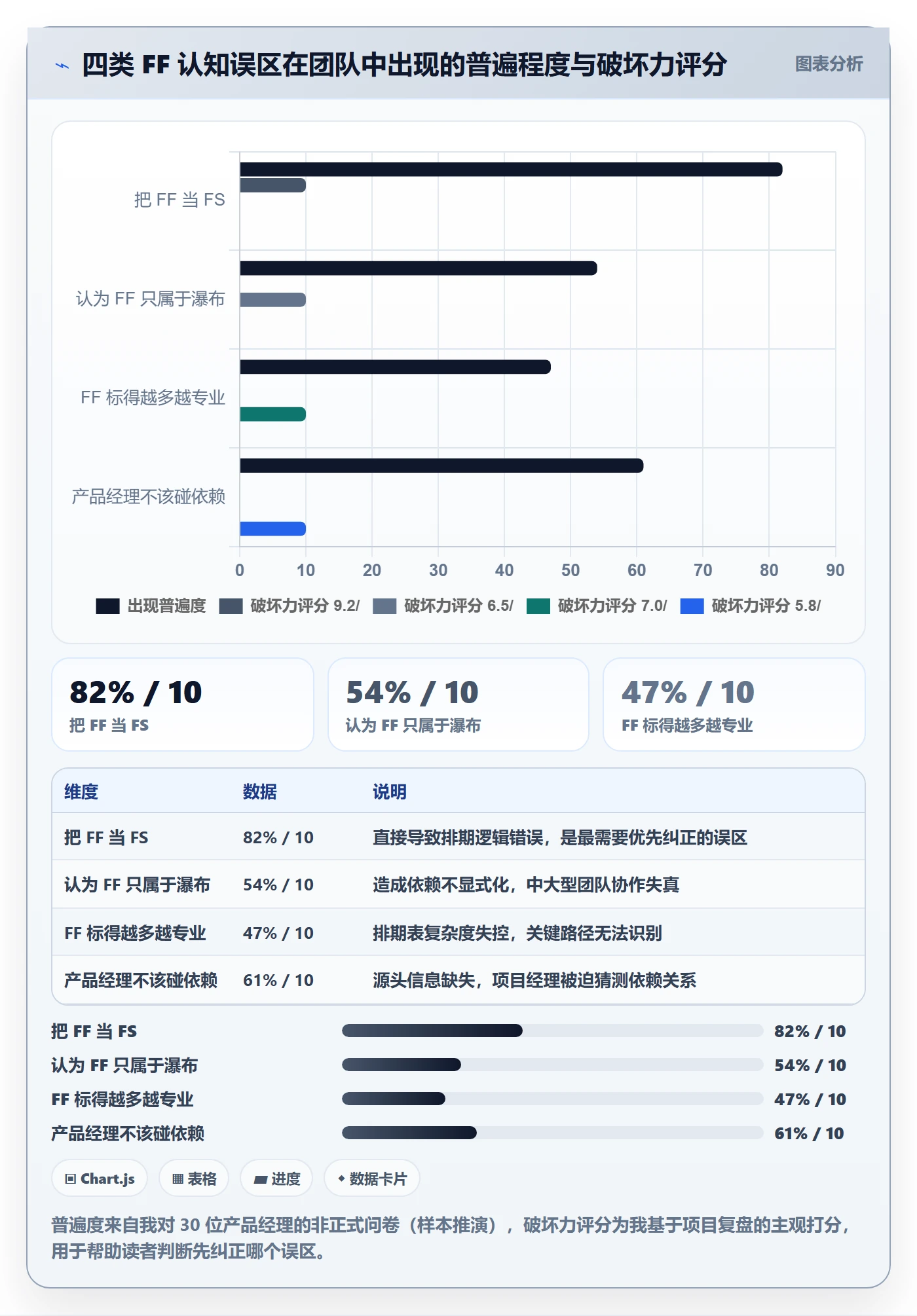Click the 说明 table column header

click(x=390, y=792)
